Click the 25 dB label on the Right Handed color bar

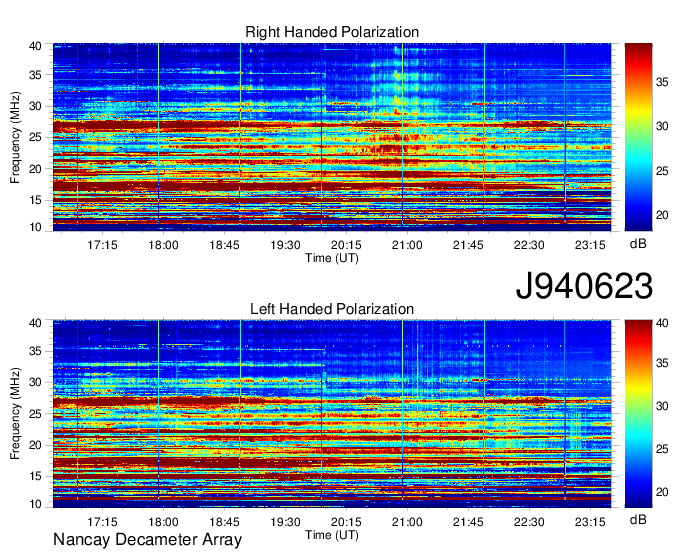(x=662, y=171)
